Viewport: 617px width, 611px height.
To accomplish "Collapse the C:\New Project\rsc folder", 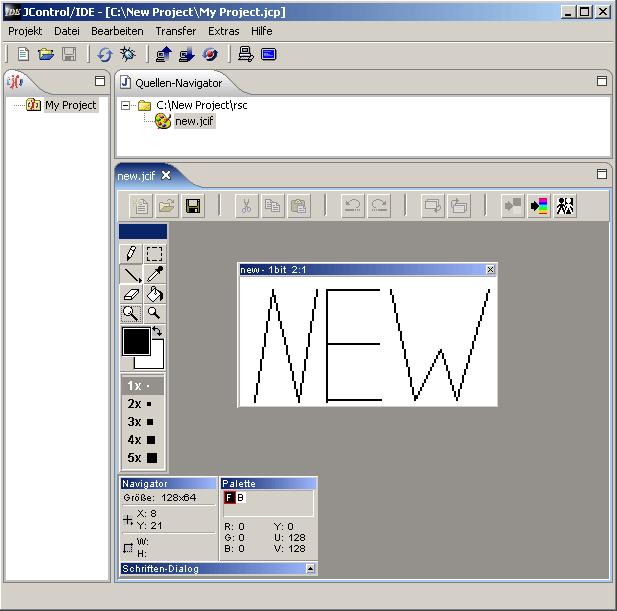I will [x=126, y=105].
